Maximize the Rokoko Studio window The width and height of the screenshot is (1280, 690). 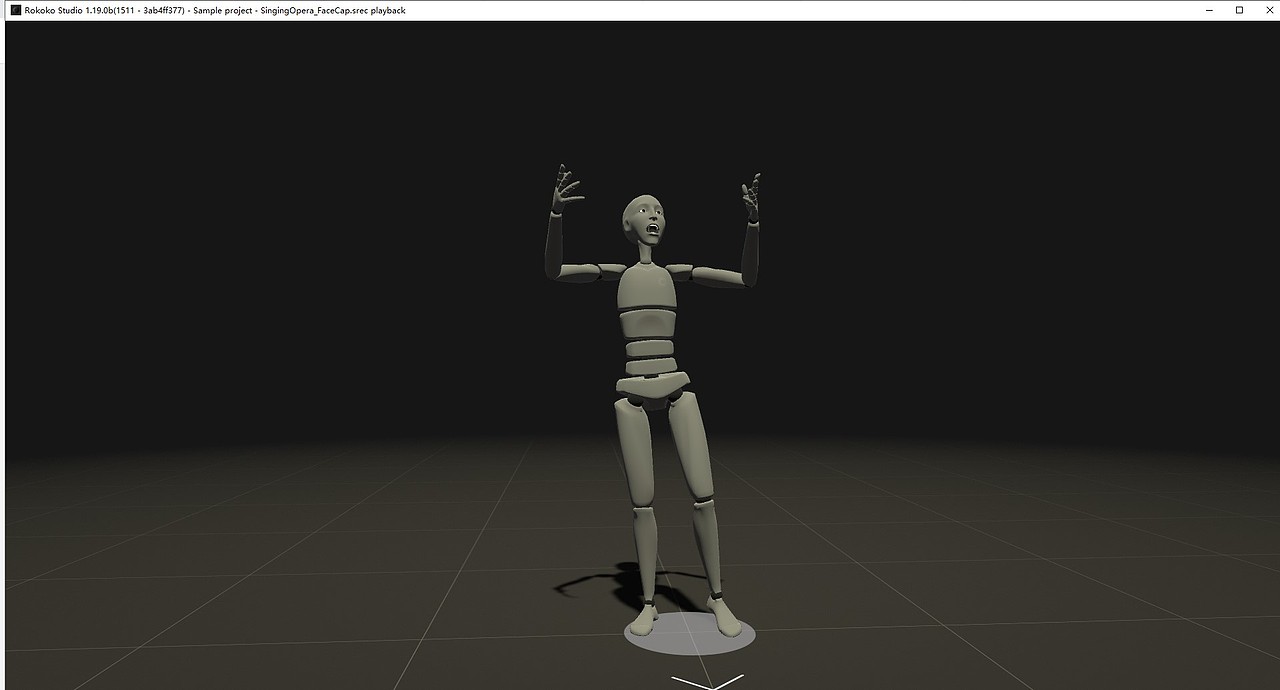point(1239,10)
